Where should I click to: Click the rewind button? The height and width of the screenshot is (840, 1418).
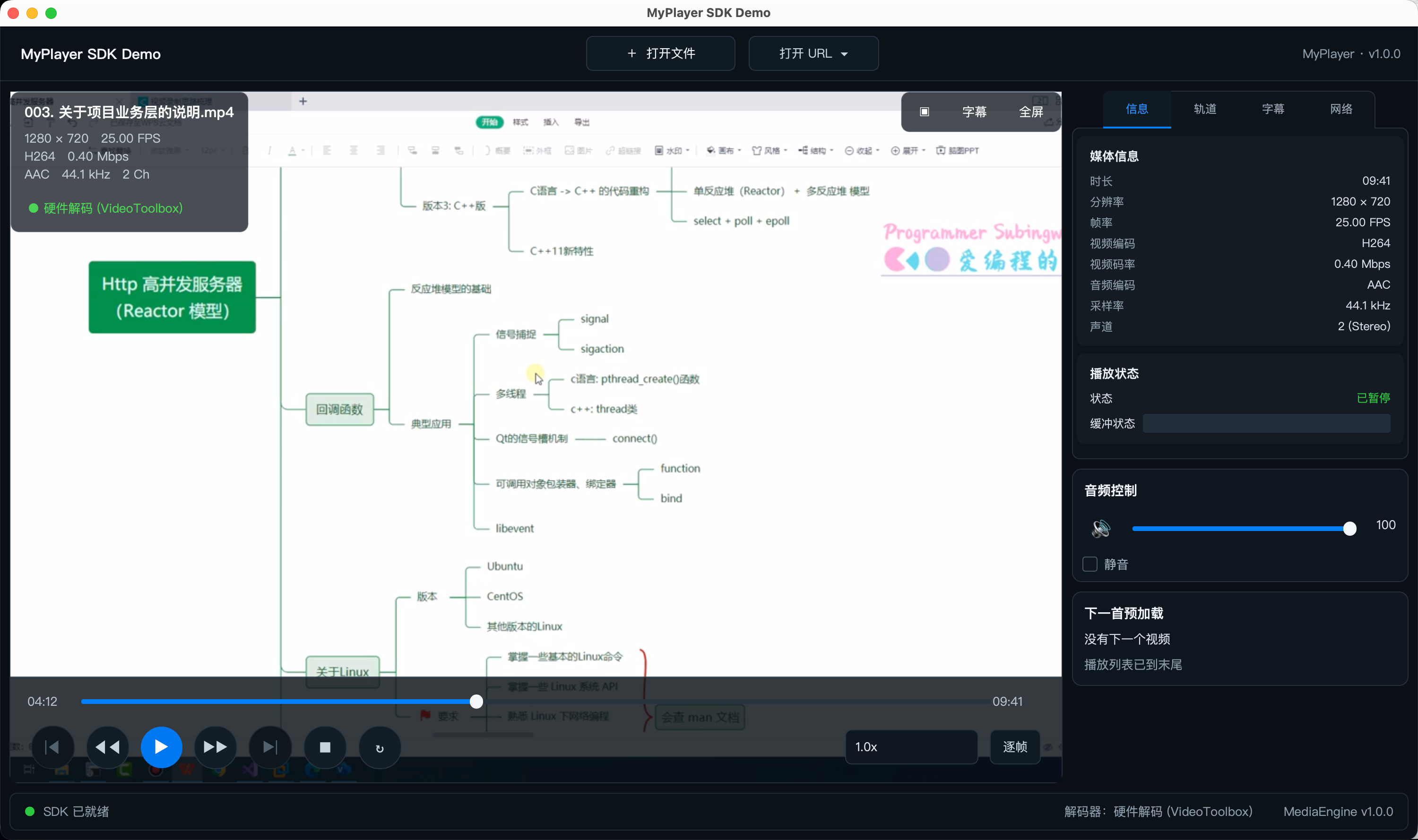coord(107,747)
